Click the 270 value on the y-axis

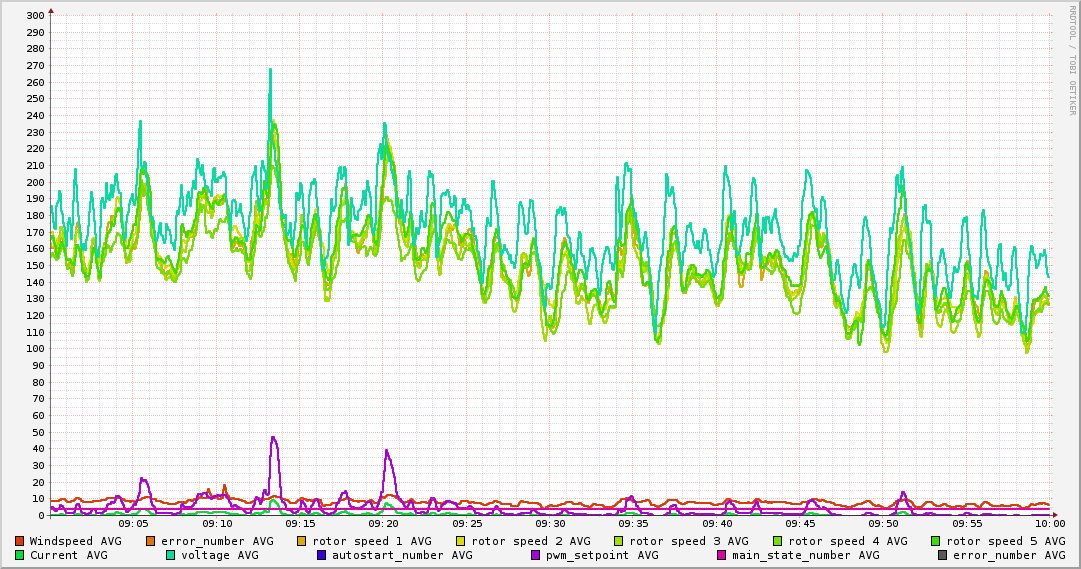(x=35, y=66)
